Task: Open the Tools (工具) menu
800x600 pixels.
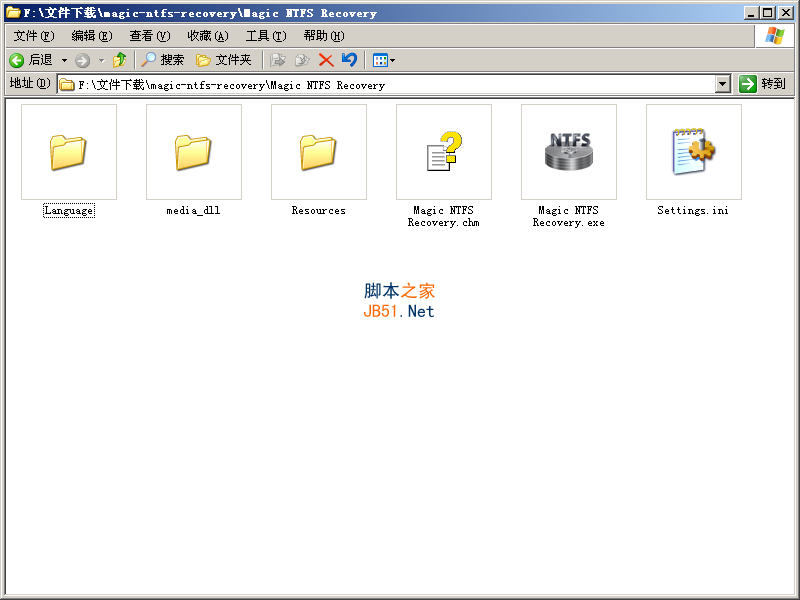Action: pyautogui.click(x=266, y=36)
